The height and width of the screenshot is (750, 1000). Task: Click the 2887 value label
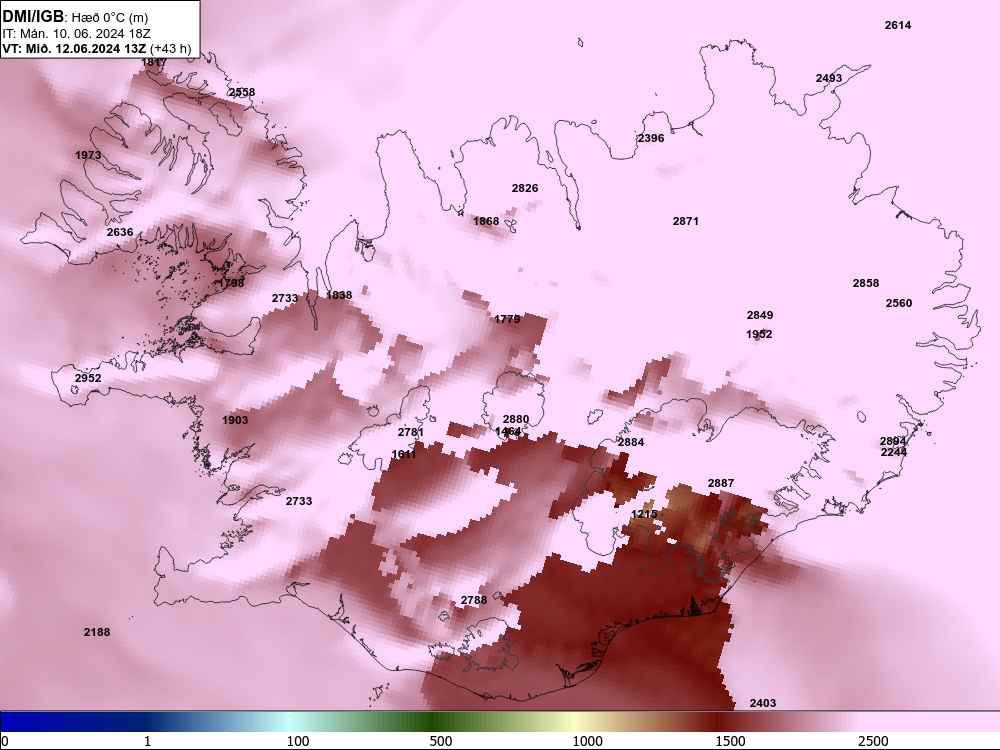click(721, 483)
